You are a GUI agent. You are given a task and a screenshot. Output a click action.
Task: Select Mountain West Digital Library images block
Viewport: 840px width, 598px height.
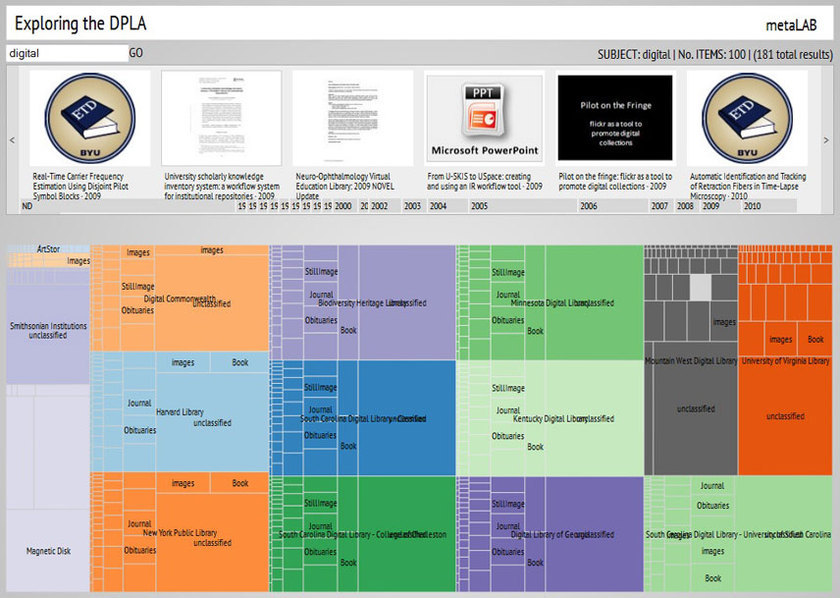point(724,322)
